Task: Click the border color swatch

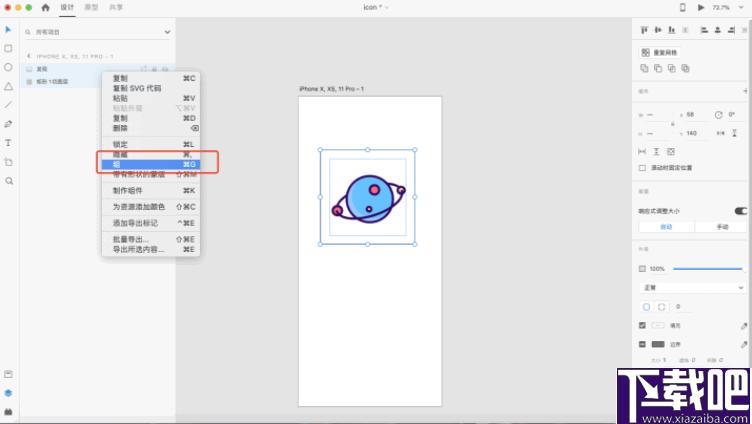Action: (658, 344)
